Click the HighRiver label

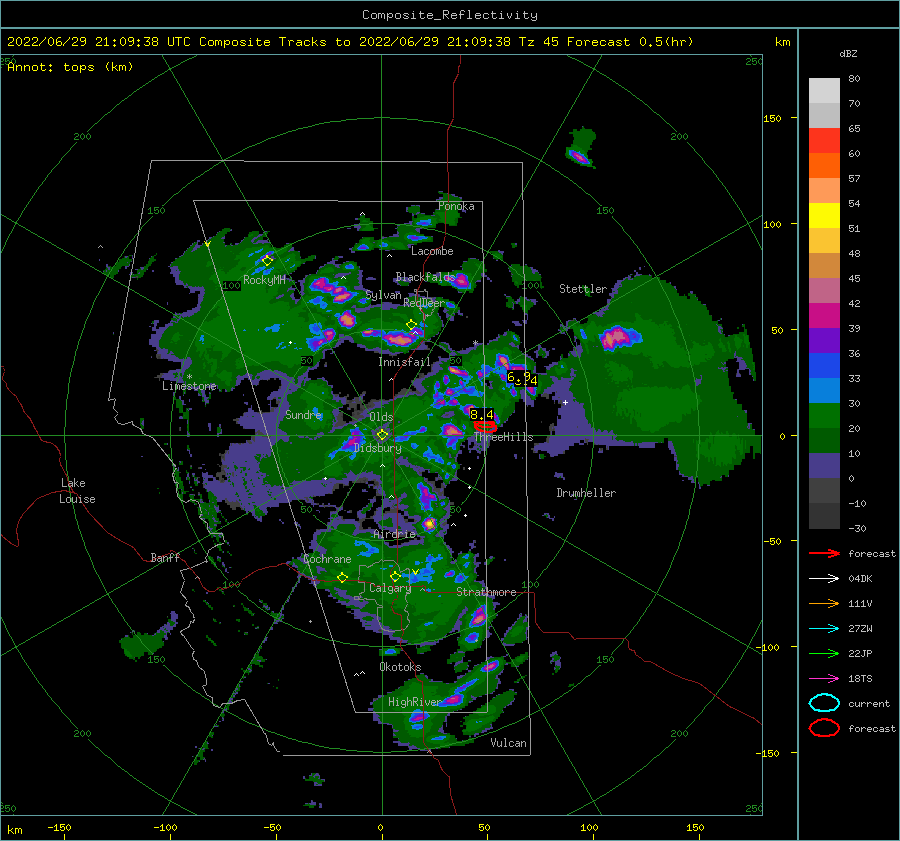click(414, 702)
